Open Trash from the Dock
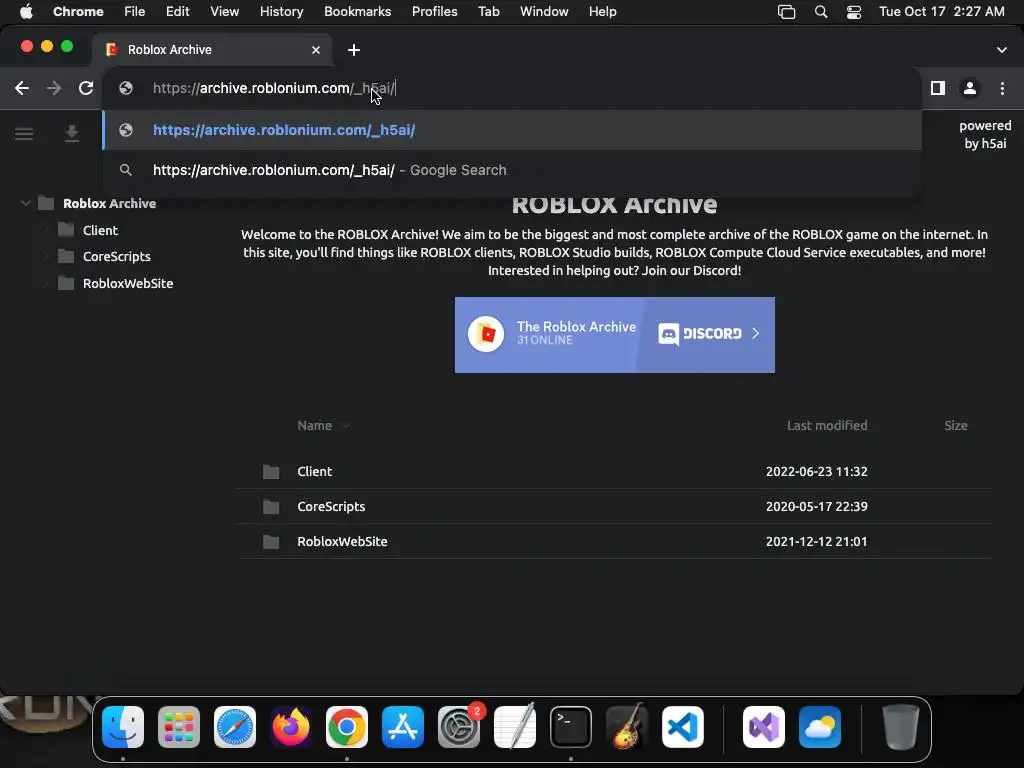Viewport: 1024px width, 768px height. pyautogui.click(x=901, y=727)
